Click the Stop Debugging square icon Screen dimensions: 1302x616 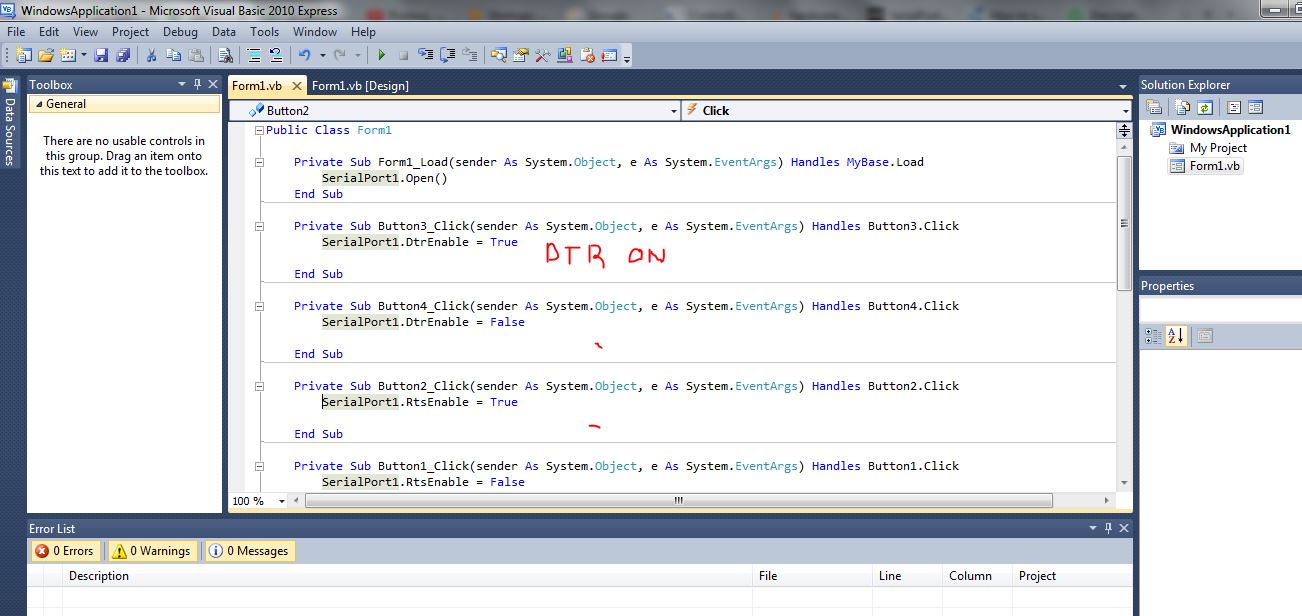(403, 56)
